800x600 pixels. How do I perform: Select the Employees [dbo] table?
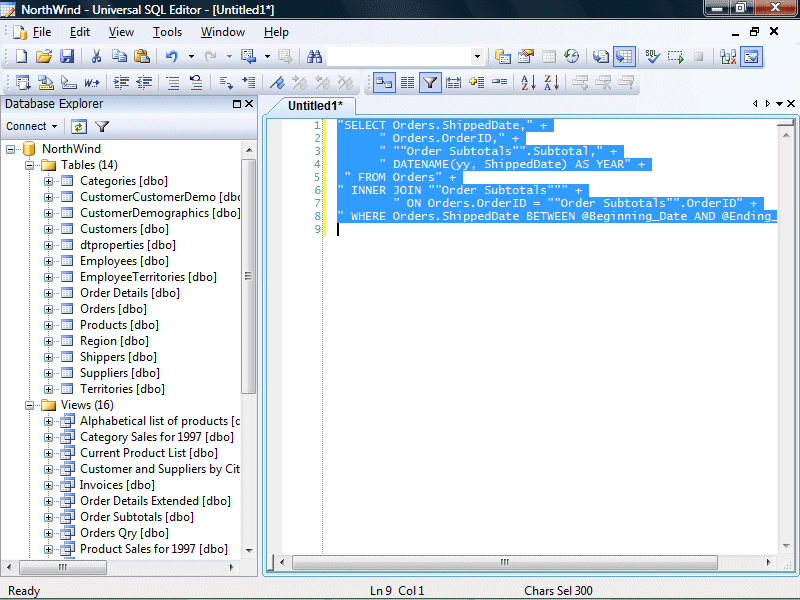point(124,261)
